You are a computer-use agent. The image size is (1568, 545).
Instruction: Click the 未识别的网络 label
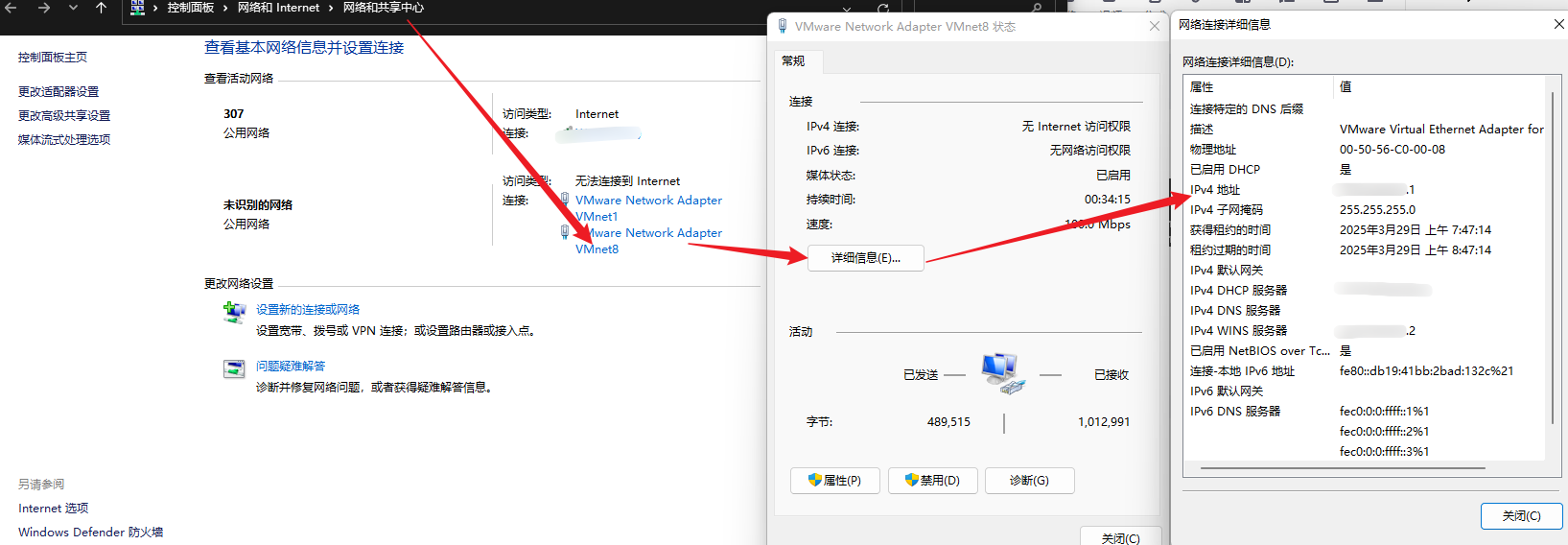(x=258, y=205)
